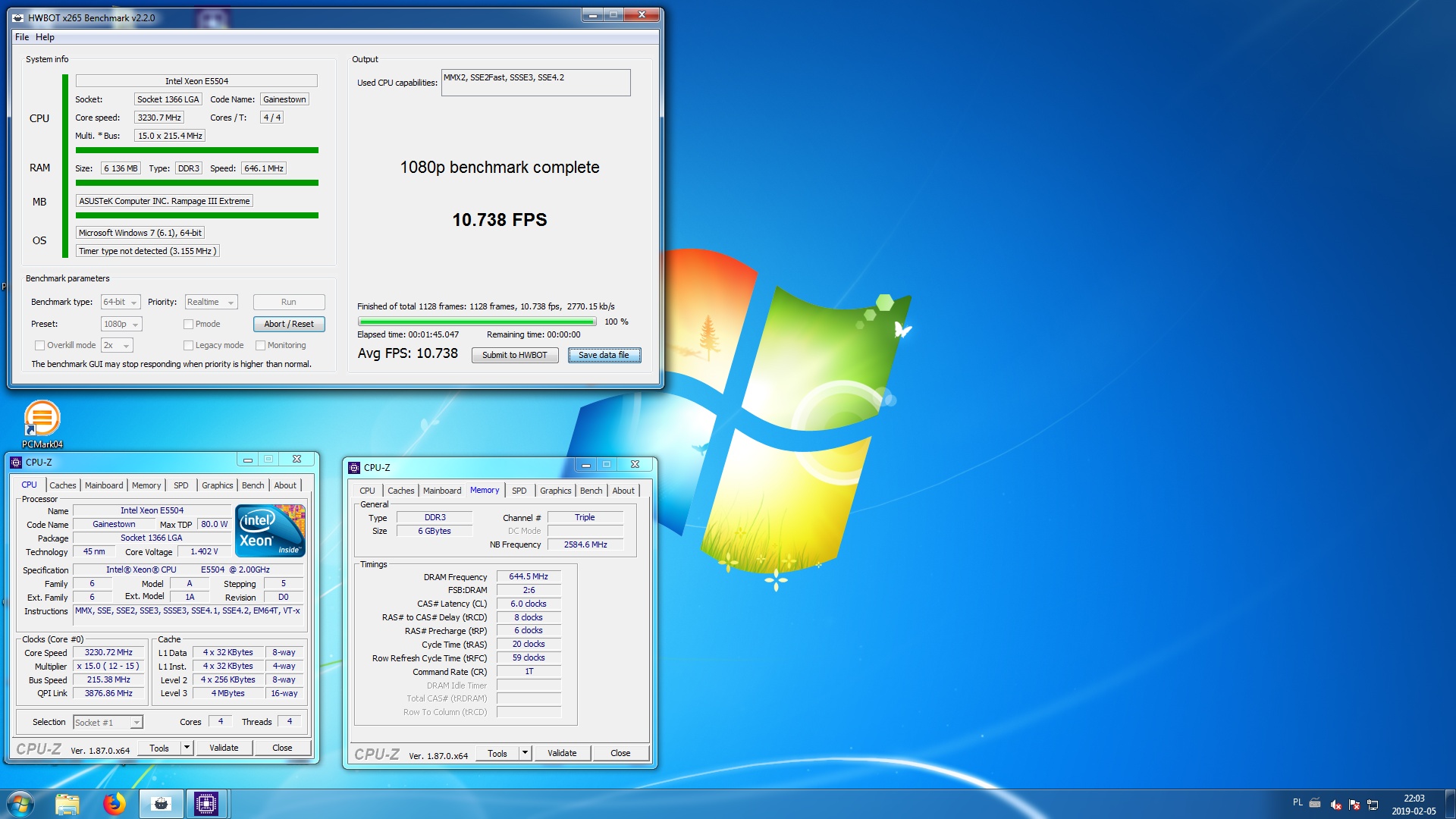Viewport: 1456px width, 819px height.
Task: Click the HWBOT x265 title bar icon
Action: click(17, 17)
